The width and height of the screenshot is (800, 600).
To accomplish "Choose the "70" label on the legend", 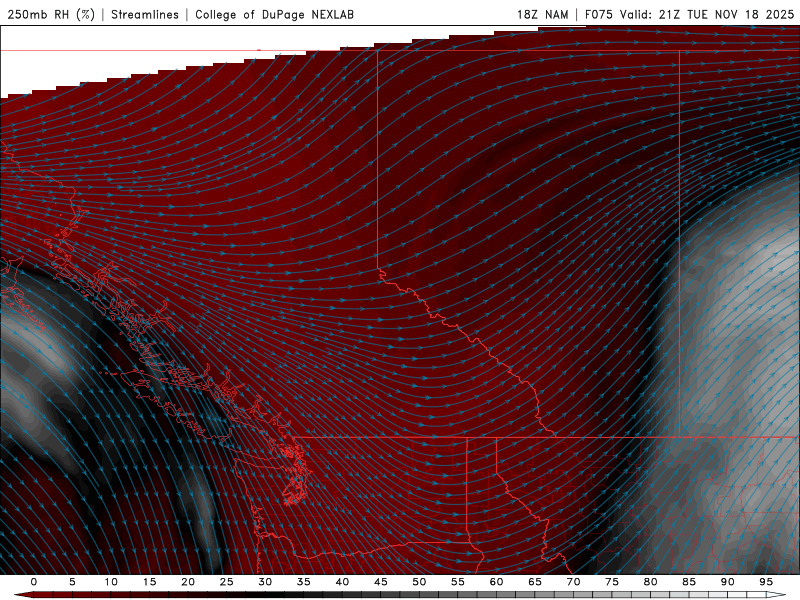I will (573, 582).
